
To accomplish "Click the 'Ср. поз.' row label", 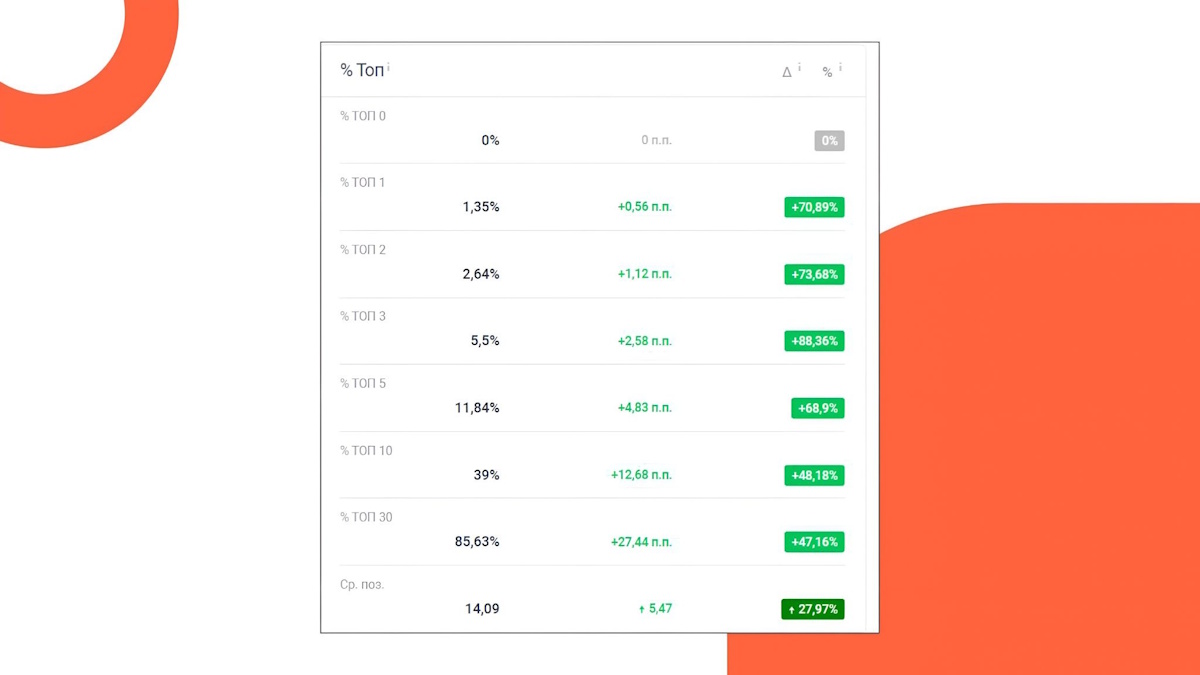I will (x=362, y=584).
